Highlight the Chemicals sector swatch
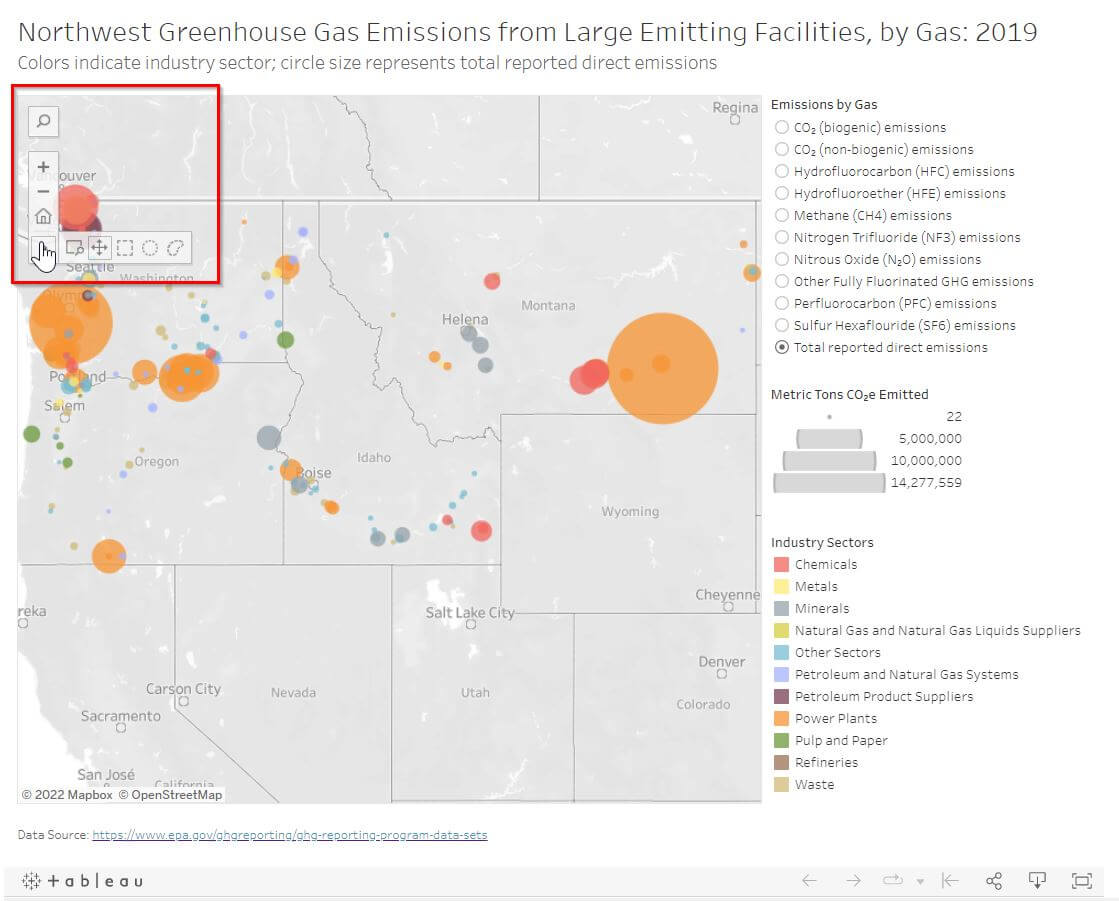This screenshot has width=1119, height=901. pos(781,564)
